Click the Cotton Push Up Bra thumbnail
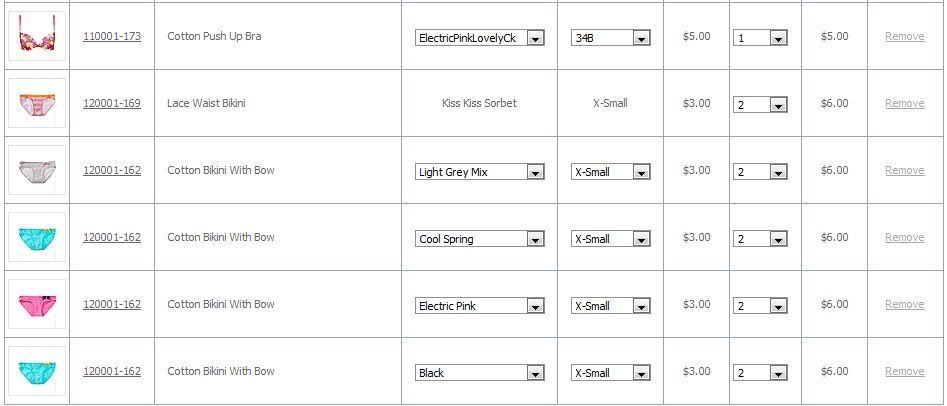947x406 pixels. pos(37,36)
